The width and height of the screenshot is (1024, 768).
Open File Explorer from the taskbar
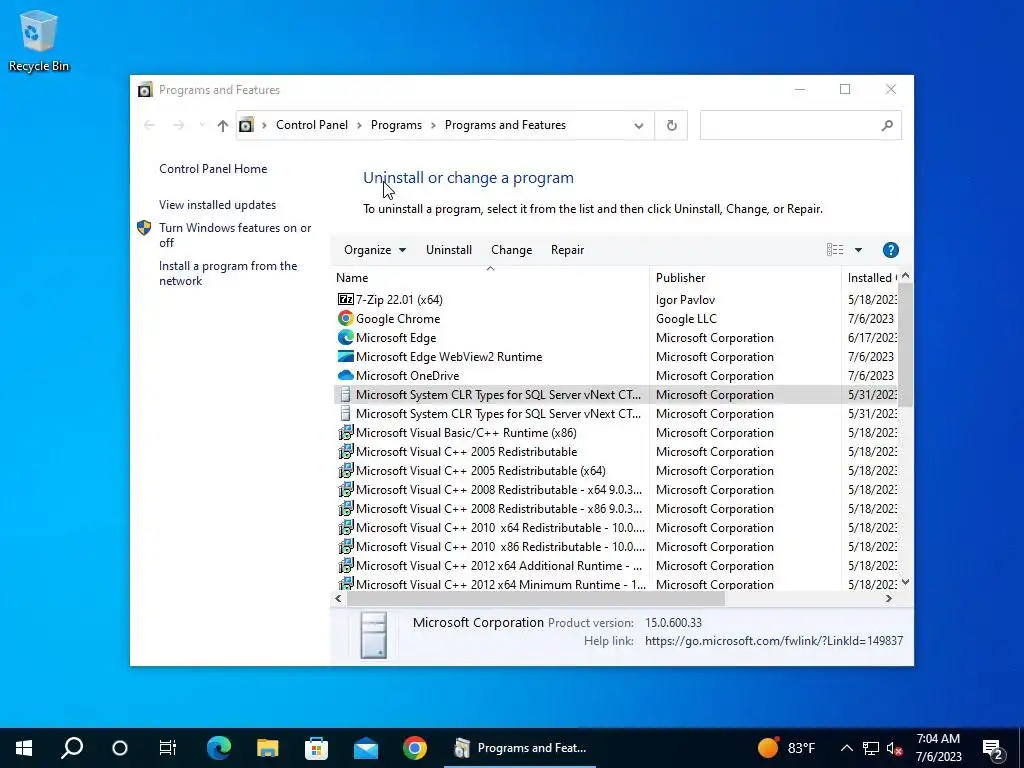point(267,748)
